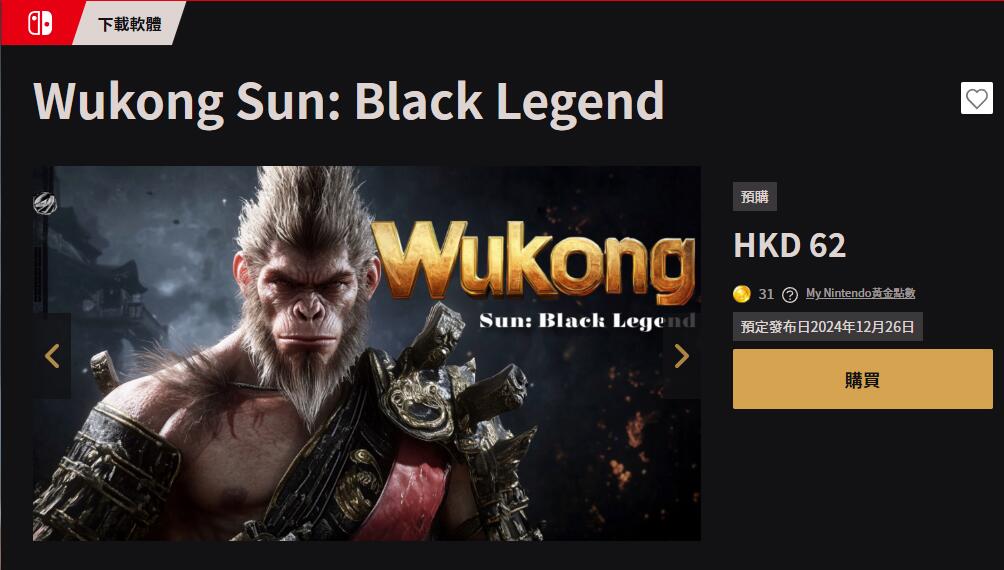This screenshot has width=1004, height=570.
Task: Click the red sash on the warrior's armor
Action: [x=410, y=493]
